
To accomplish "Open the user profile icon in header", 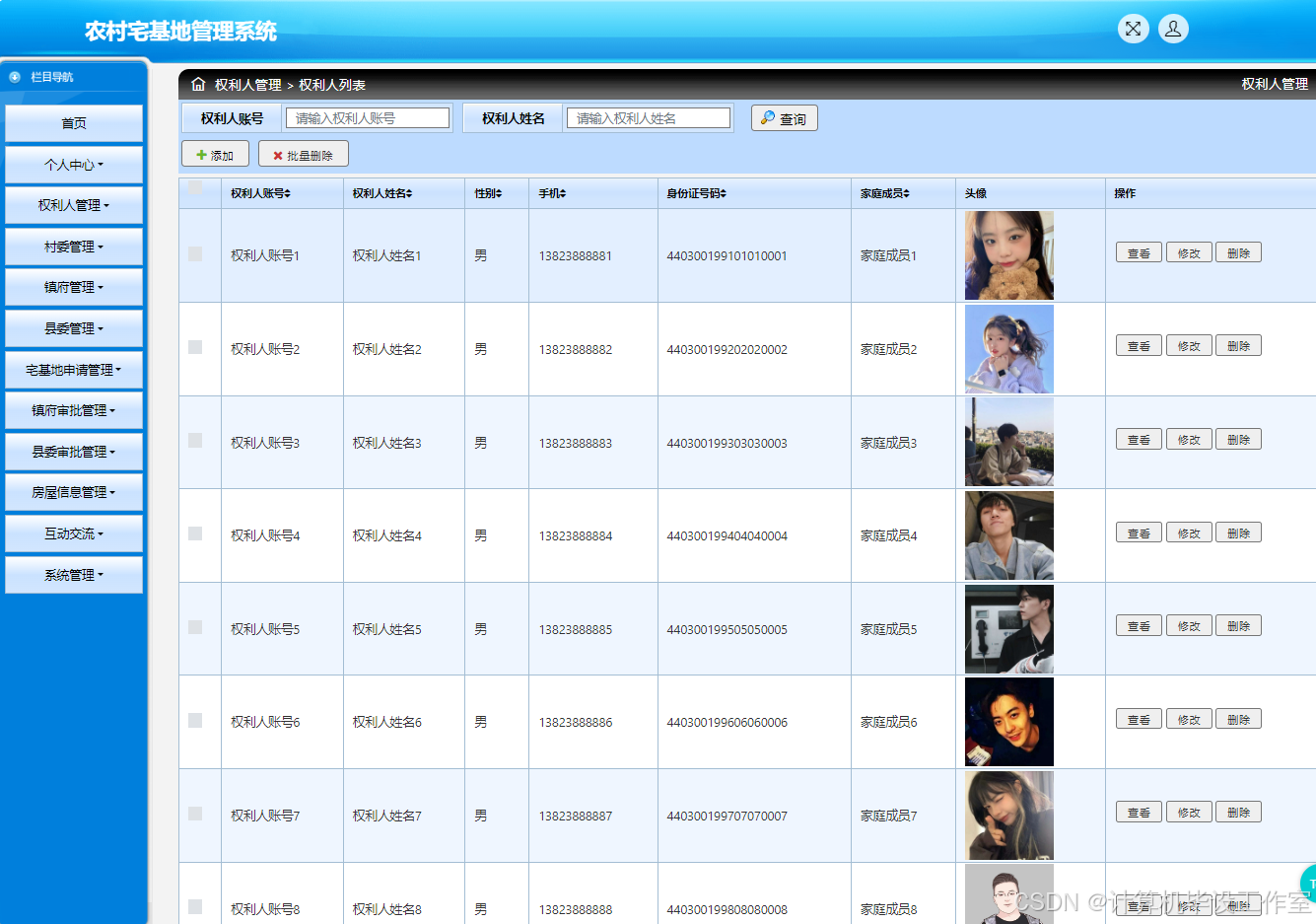I will [1173, 29].
